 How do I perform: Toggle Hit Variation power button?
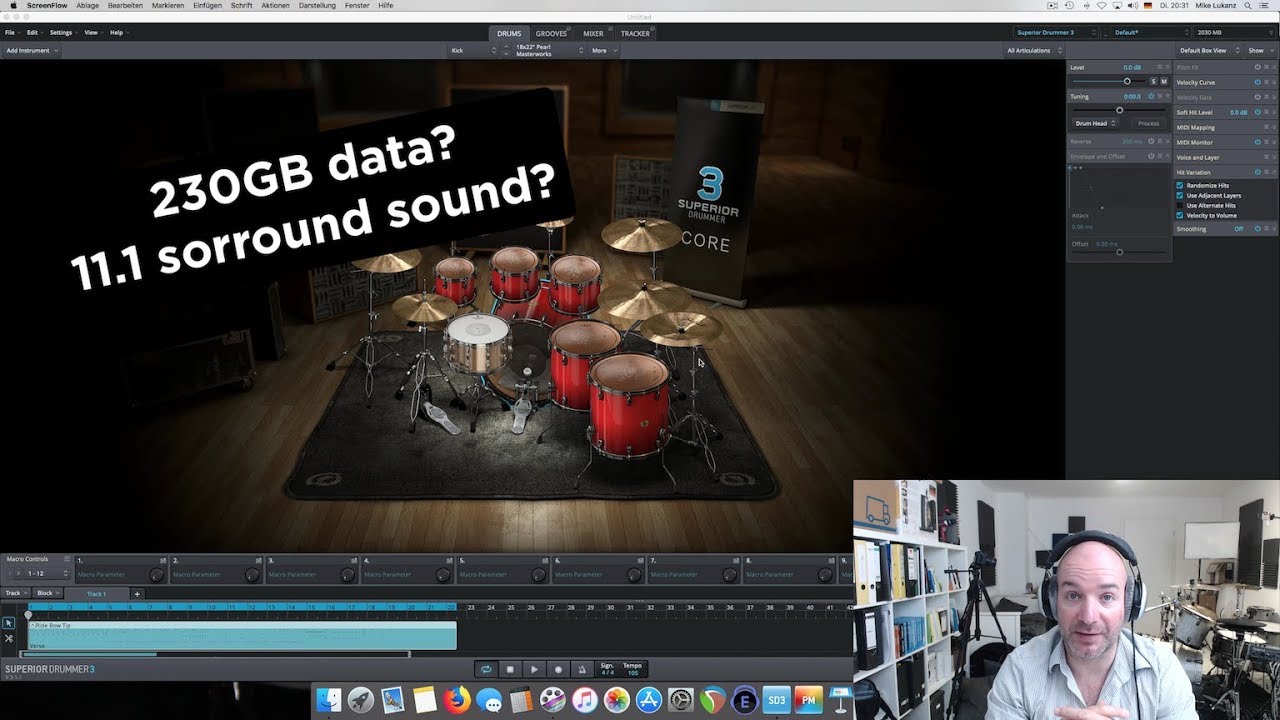[1257, 172]
